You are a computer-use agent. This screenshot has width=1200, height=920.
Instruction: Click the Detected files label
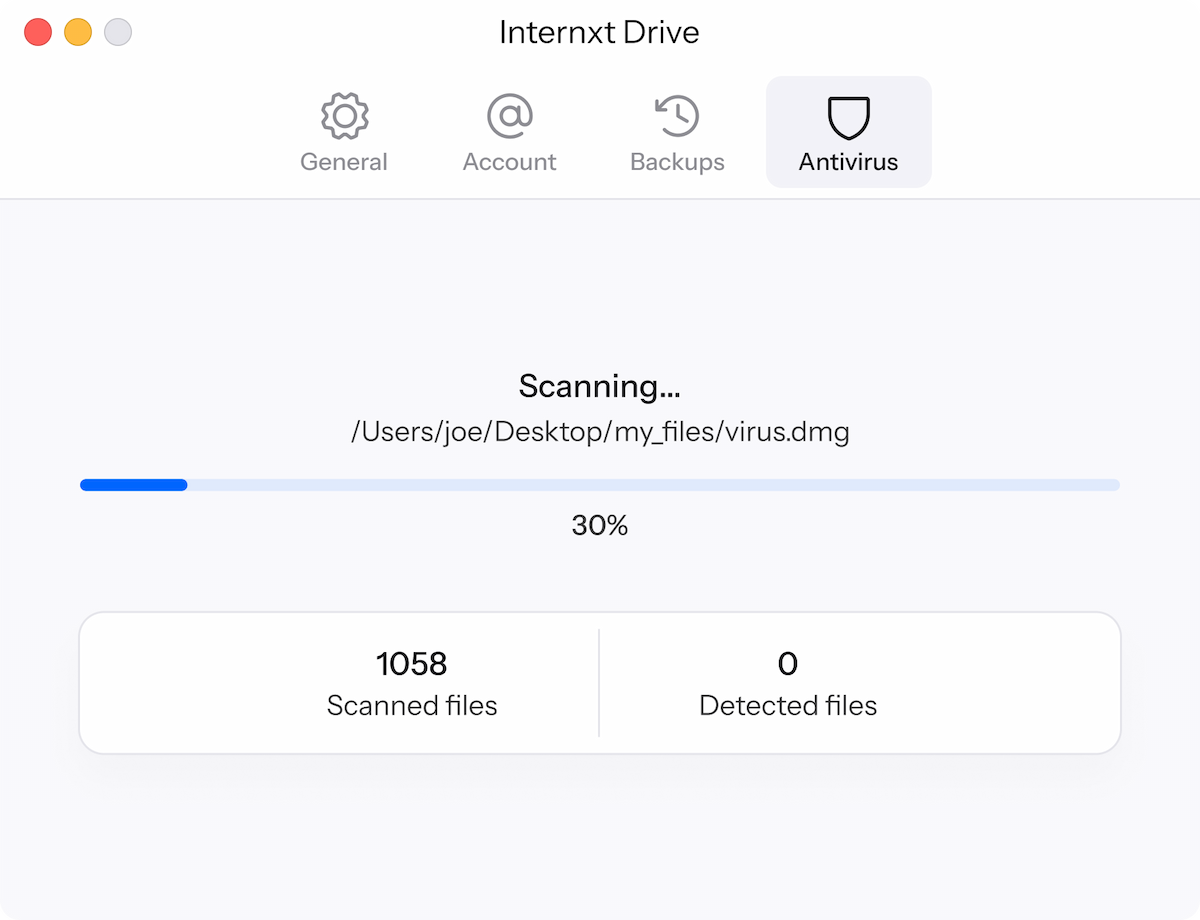788,706
